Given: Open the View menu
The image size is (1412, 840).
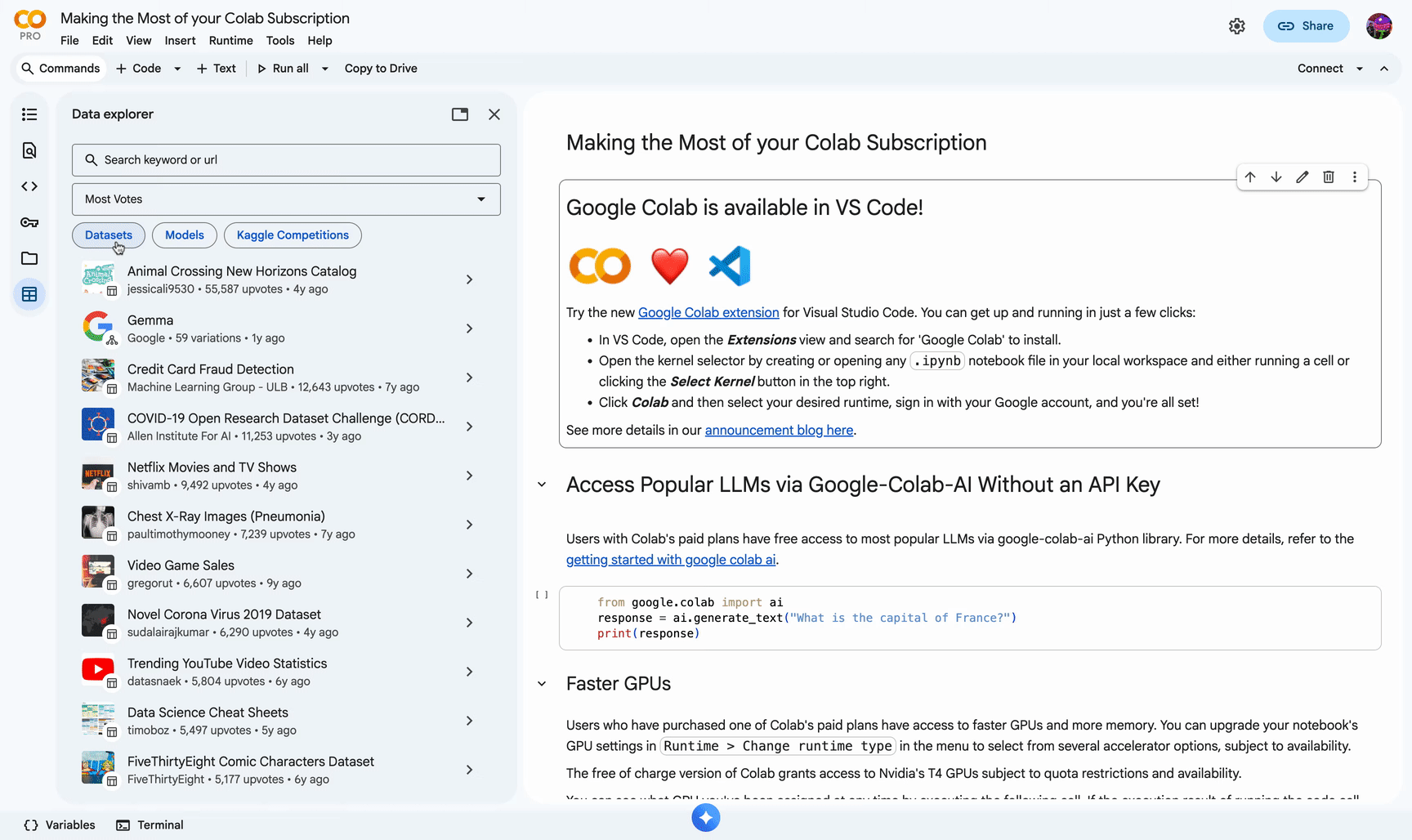Looking at the screenshot, I should coord(138,41).
